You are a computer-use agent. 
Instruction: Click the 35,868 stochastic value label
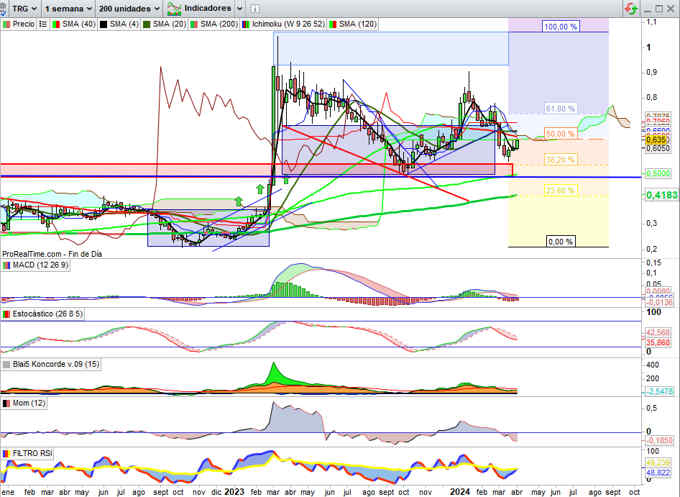coord(658,342)
